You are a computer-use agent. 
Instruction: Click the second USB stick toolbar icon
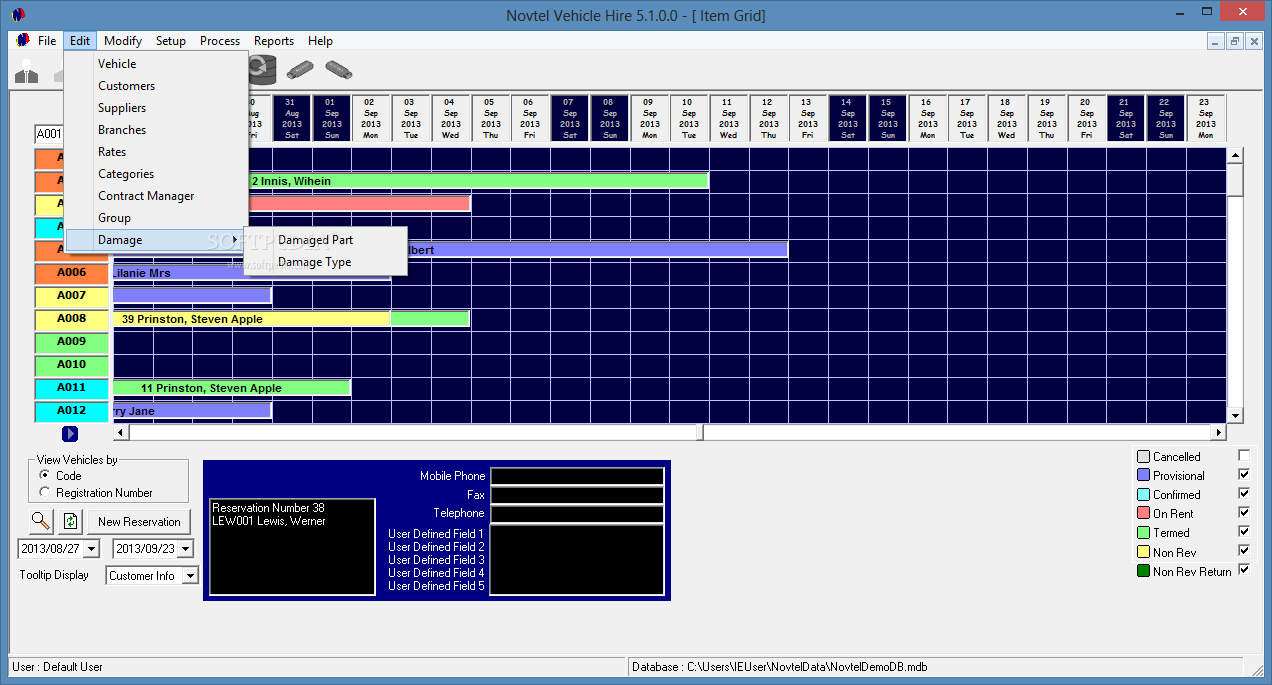339,70
